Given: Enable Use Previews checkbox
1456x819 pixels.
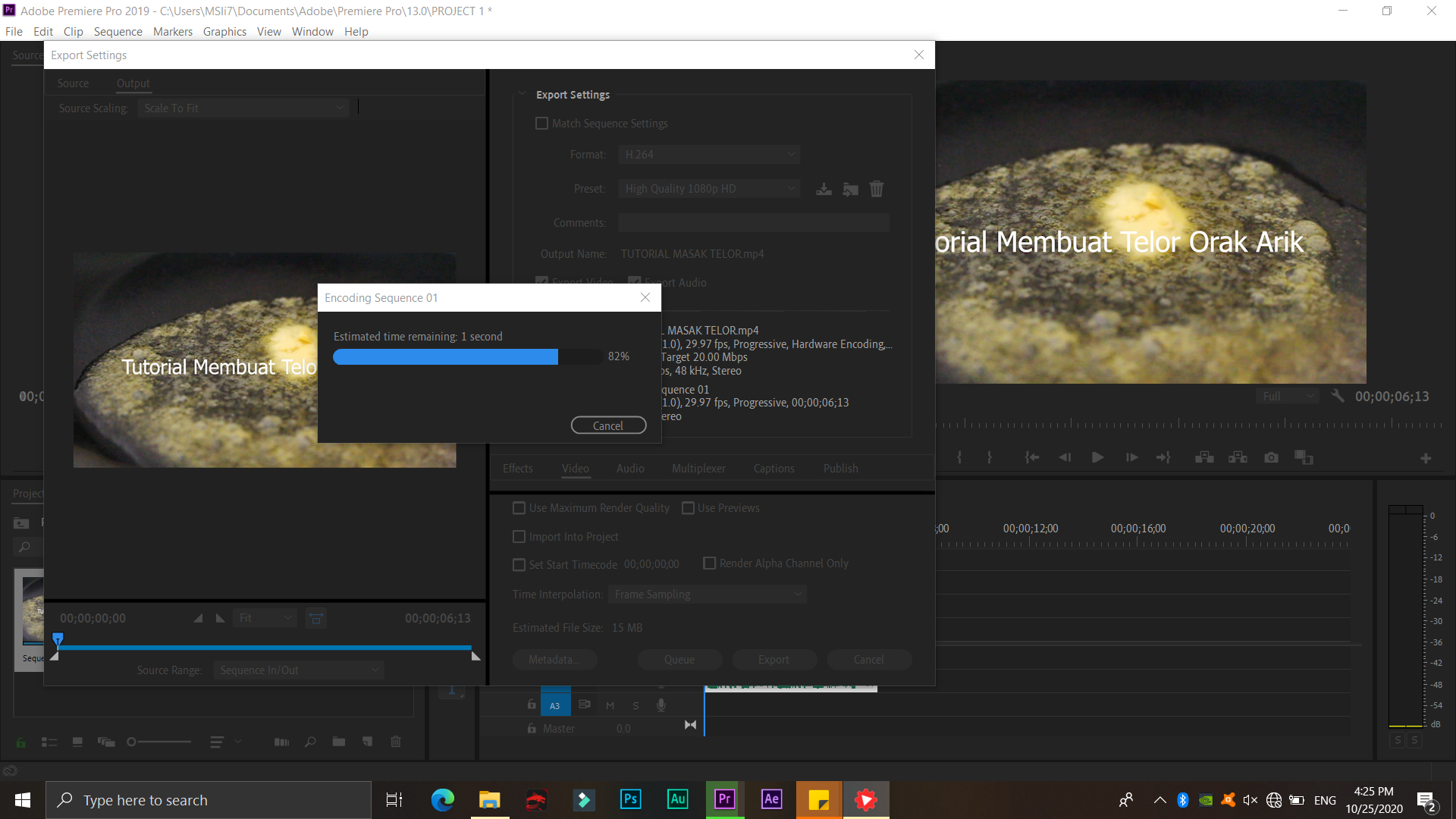Looking at the screenshot, I should [x=688, y=508].
